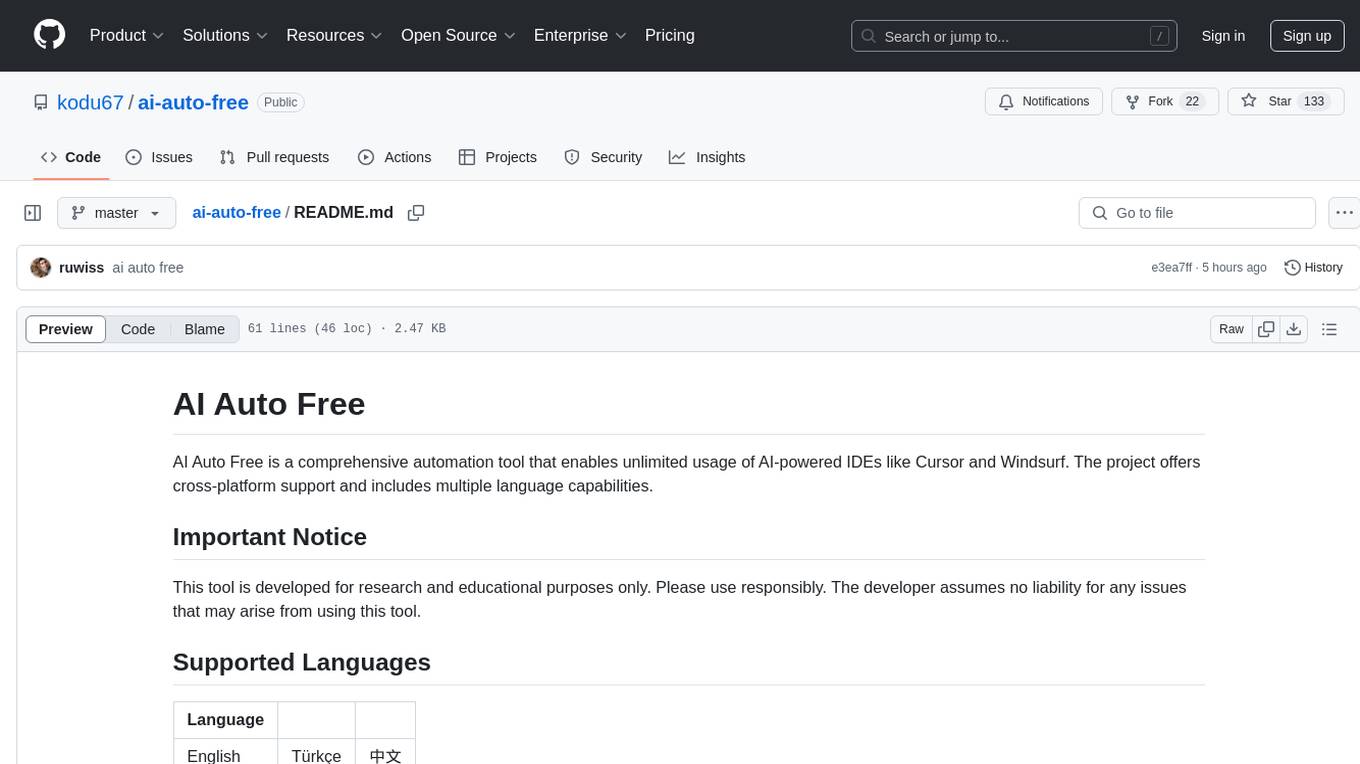
Task: Switch to the Security tab
Action: click(603, 157)
